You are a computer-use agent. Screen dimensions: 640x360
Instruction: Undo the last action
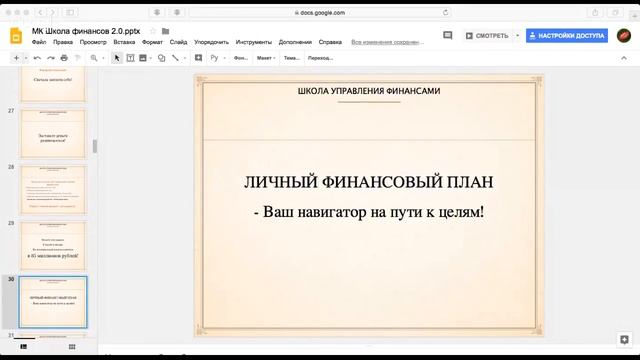[37, 58]
